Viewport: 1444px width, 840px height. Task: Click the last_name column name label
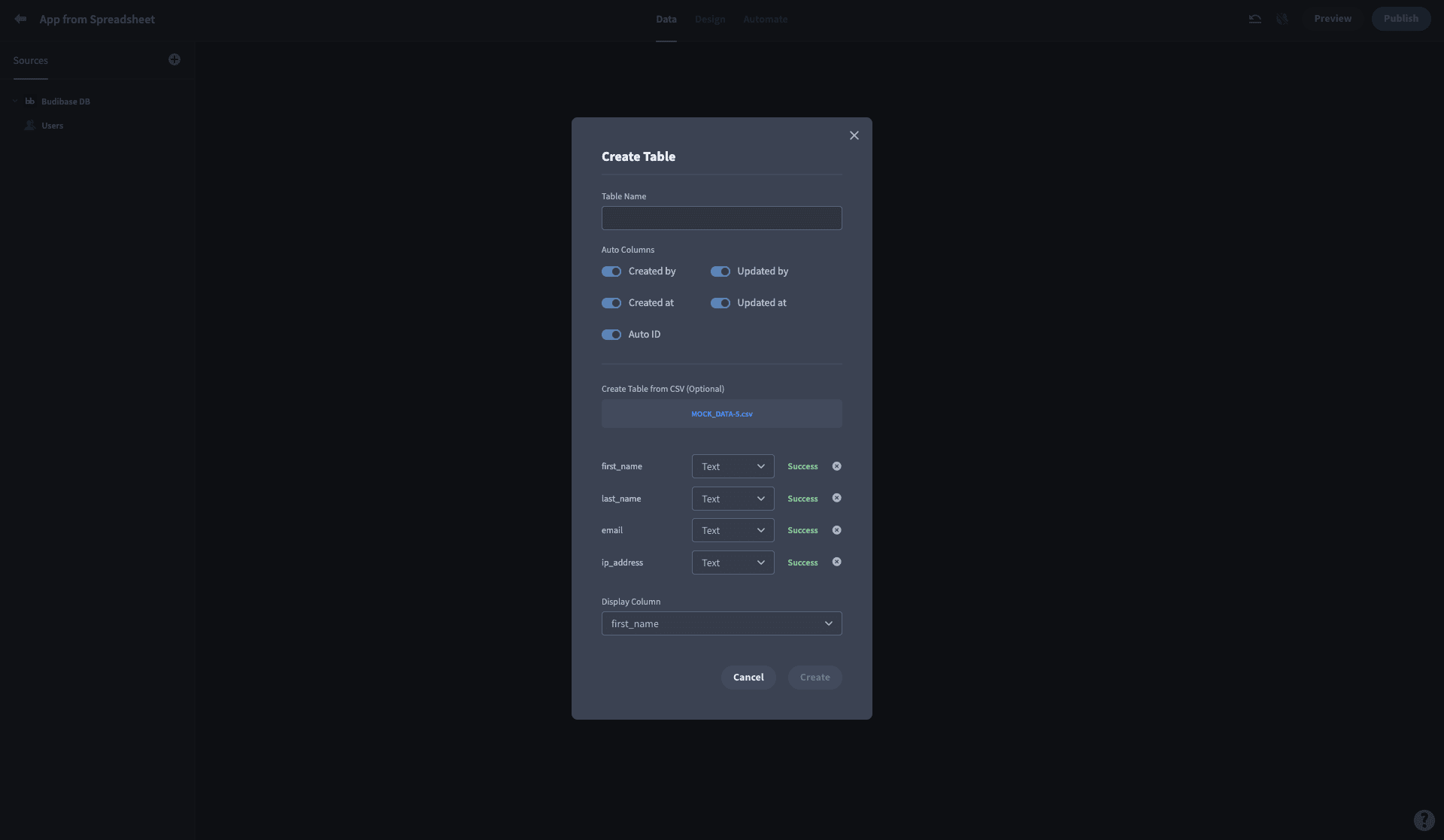621,499
